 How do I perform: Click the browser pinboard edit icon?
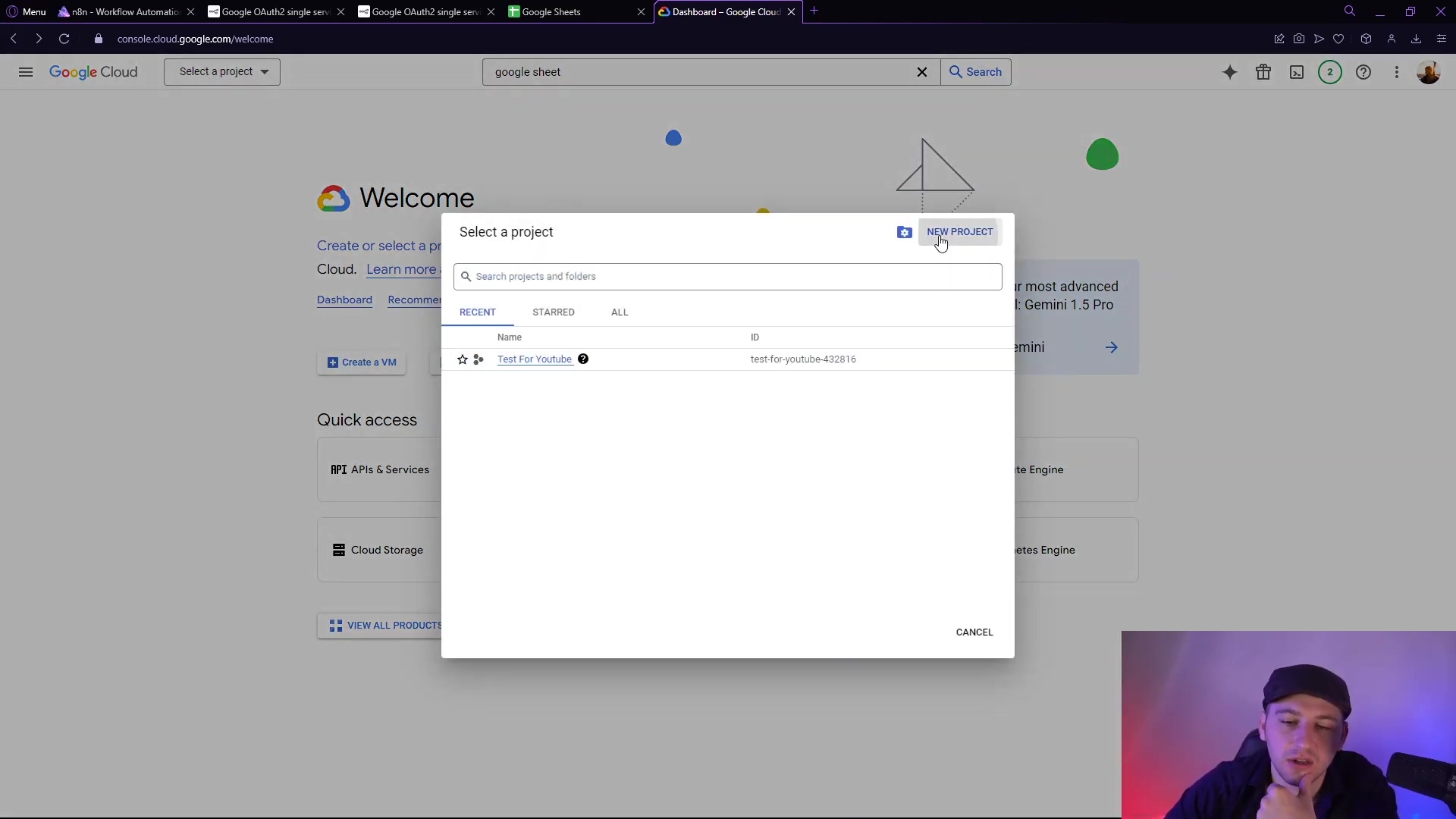pyautogui.click(x=1279, y=39)
